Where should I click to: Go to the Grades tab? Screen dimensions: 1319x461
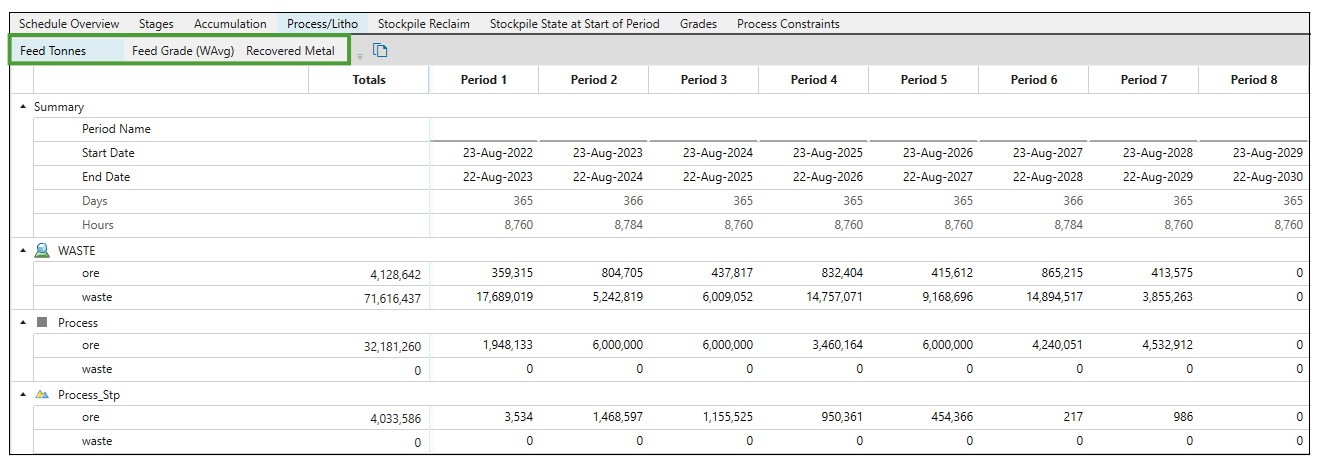tap(698, 23)
